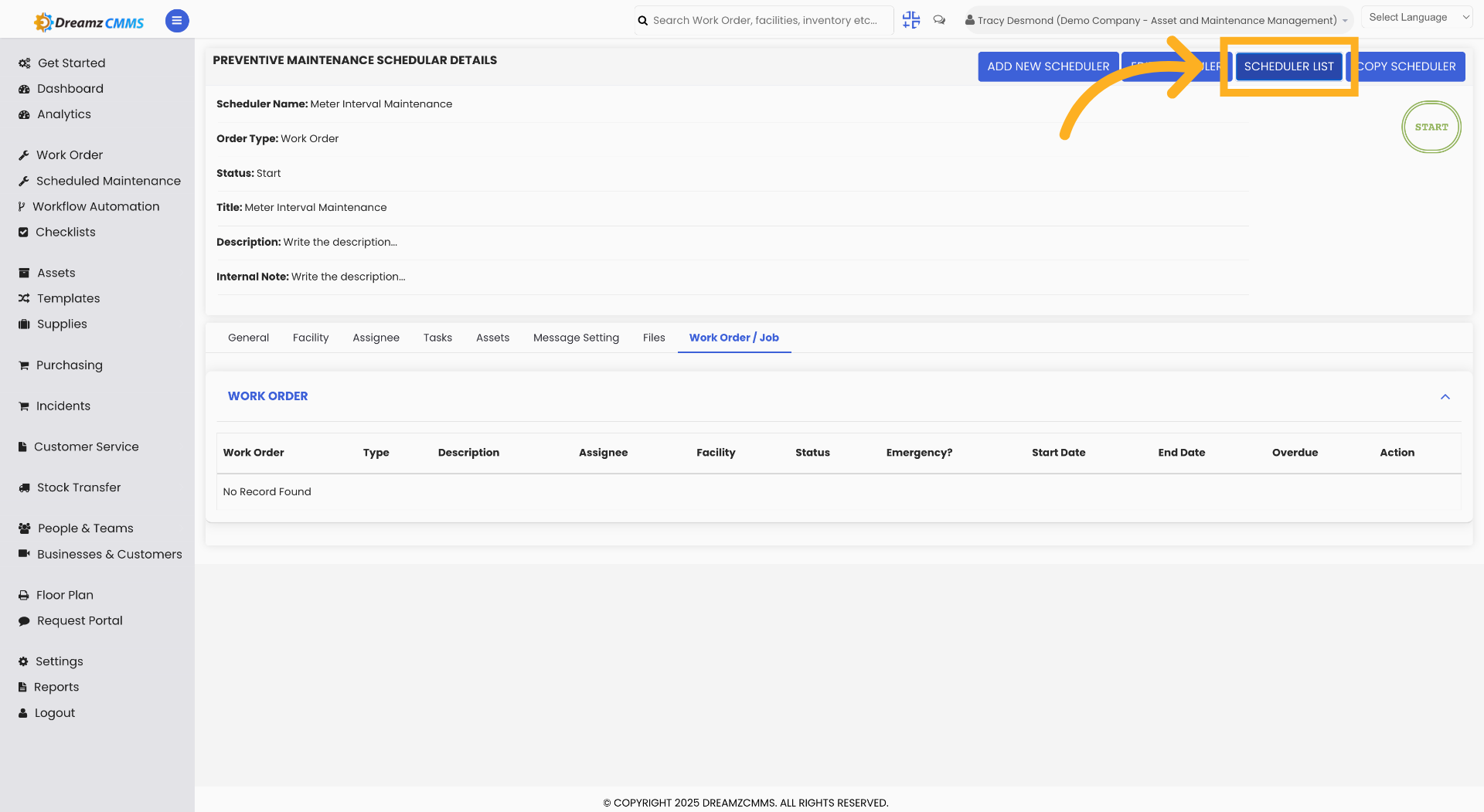The image size is (1484, 812).
Task: Click the Customer Service file icon
Action: 22,447
